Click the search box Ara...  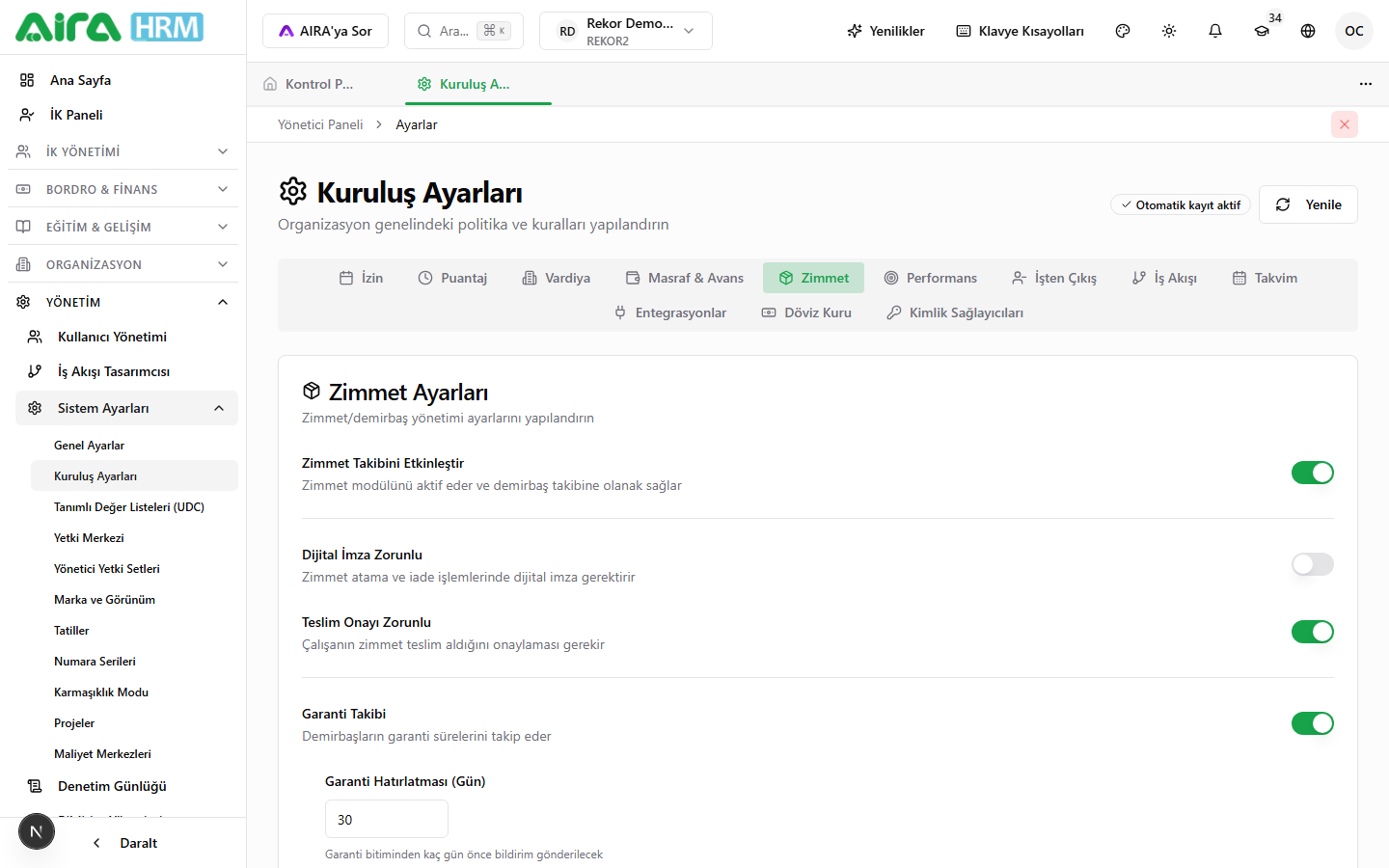(x=464, y=31)
